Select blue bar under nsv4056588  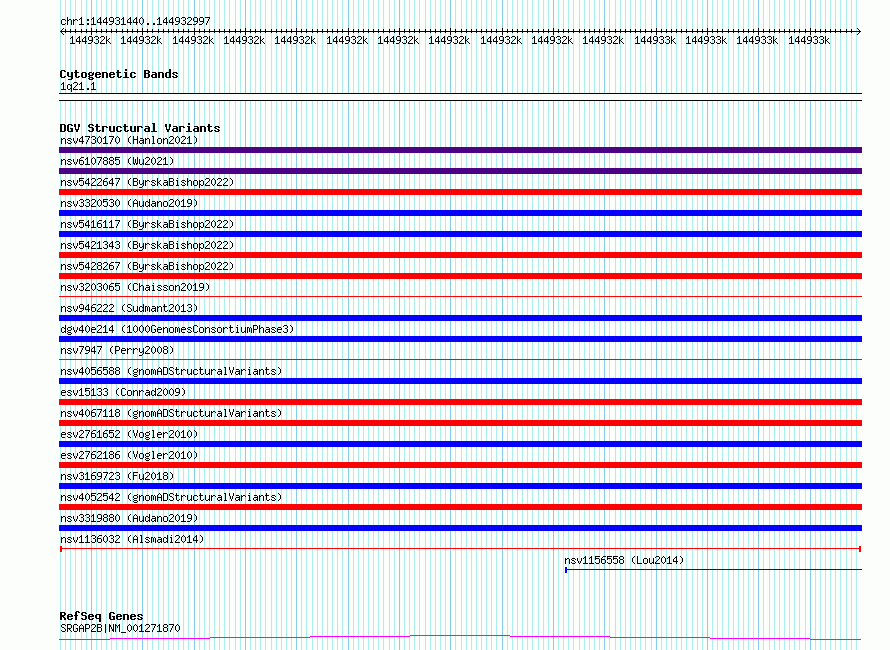460,381
